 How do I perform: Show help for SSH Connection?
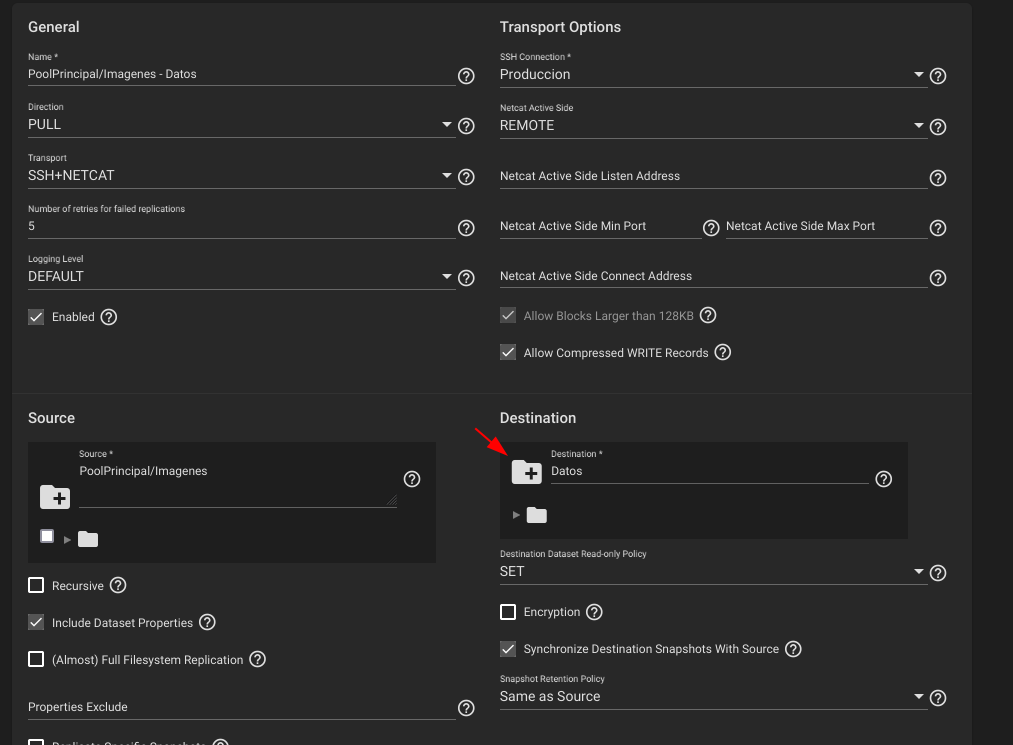click(x=937, y=76)
